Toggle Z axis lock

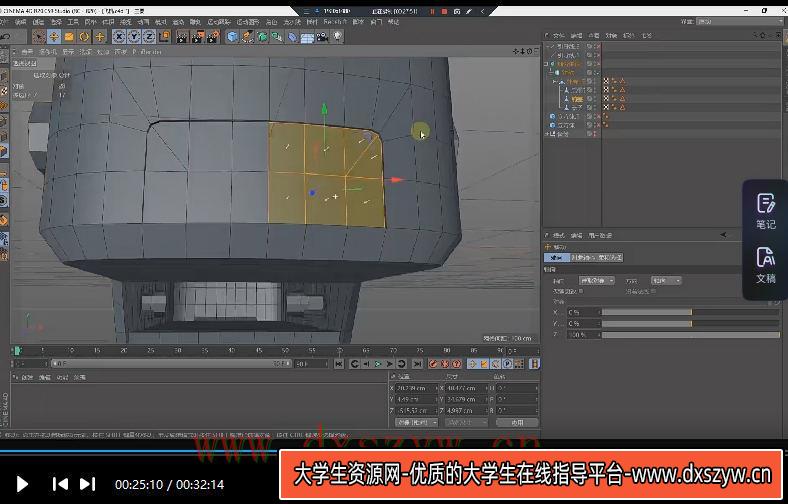pos(149,37)
